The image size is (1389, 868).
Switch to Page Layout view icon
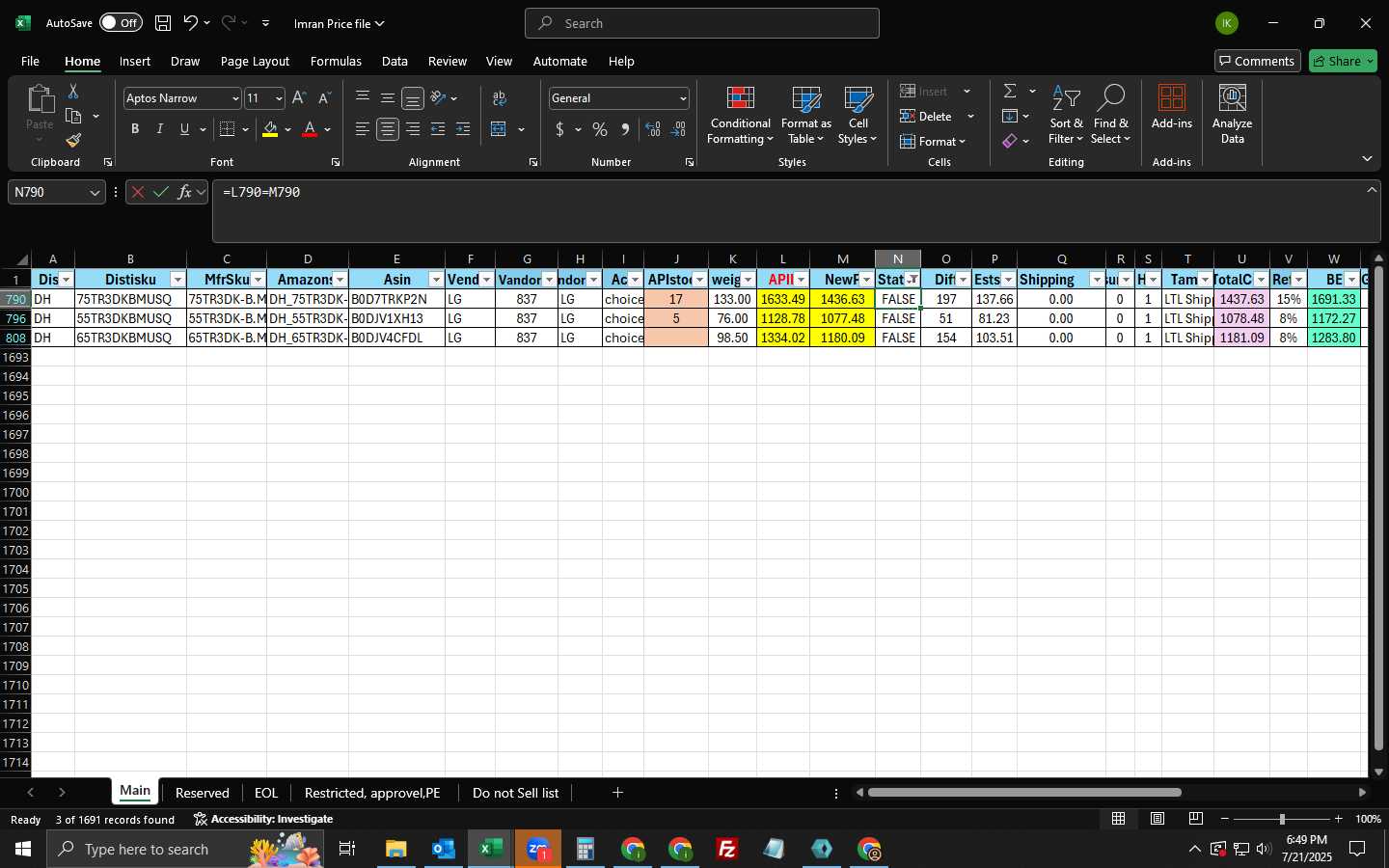point(1157,819)
